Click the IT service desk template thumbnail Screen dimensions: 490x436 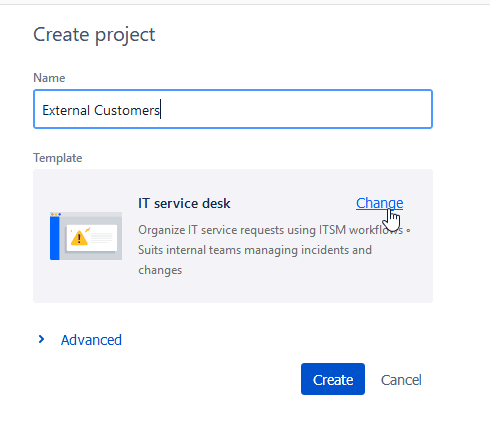coord(86,236)
